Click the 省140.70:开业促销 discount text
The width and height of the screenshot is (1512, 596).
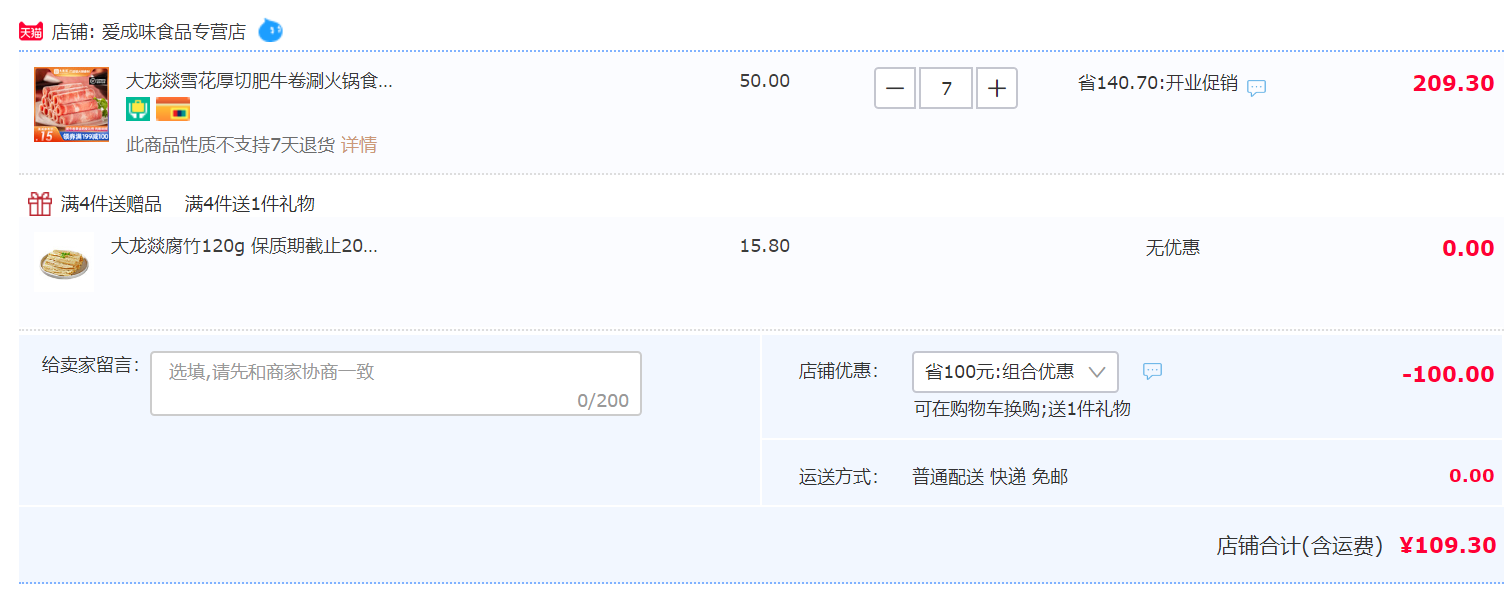1158,83
